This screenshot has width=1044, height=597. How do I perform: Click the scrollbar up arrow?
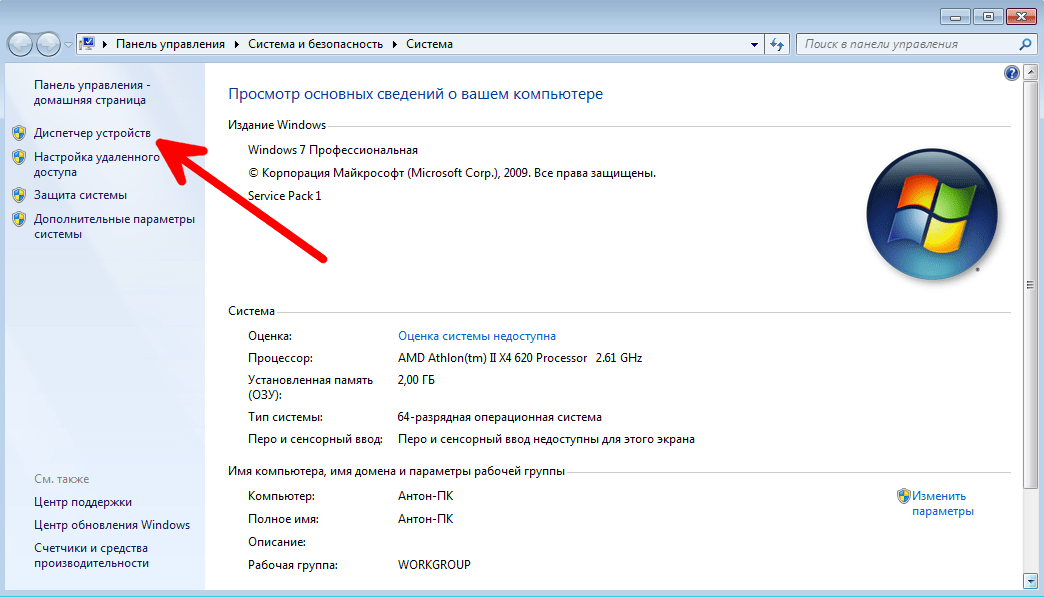coord(1030,72)
